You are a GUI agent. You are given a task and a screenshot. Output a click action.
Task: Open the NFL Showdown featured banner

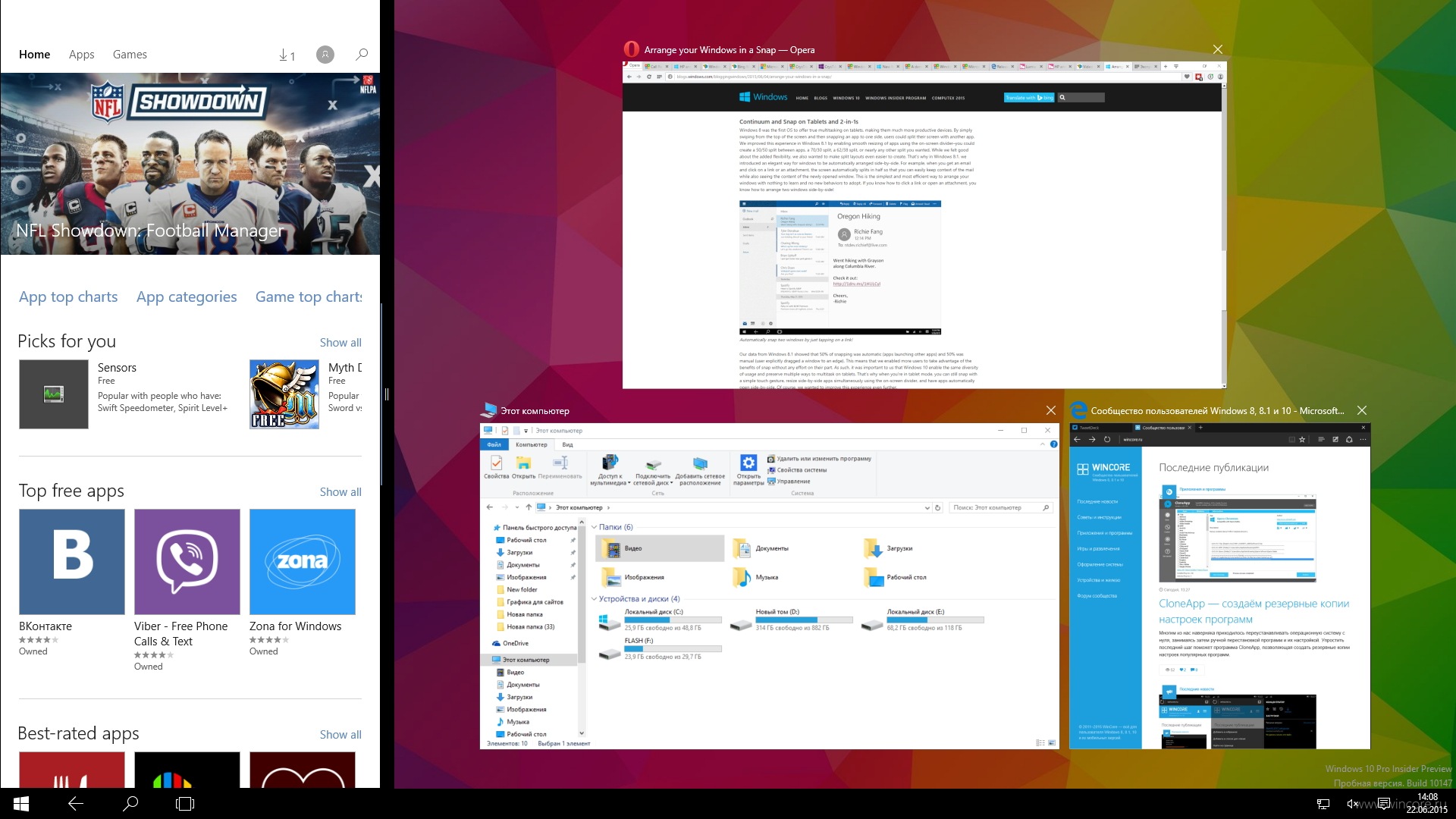click(190, 164)
